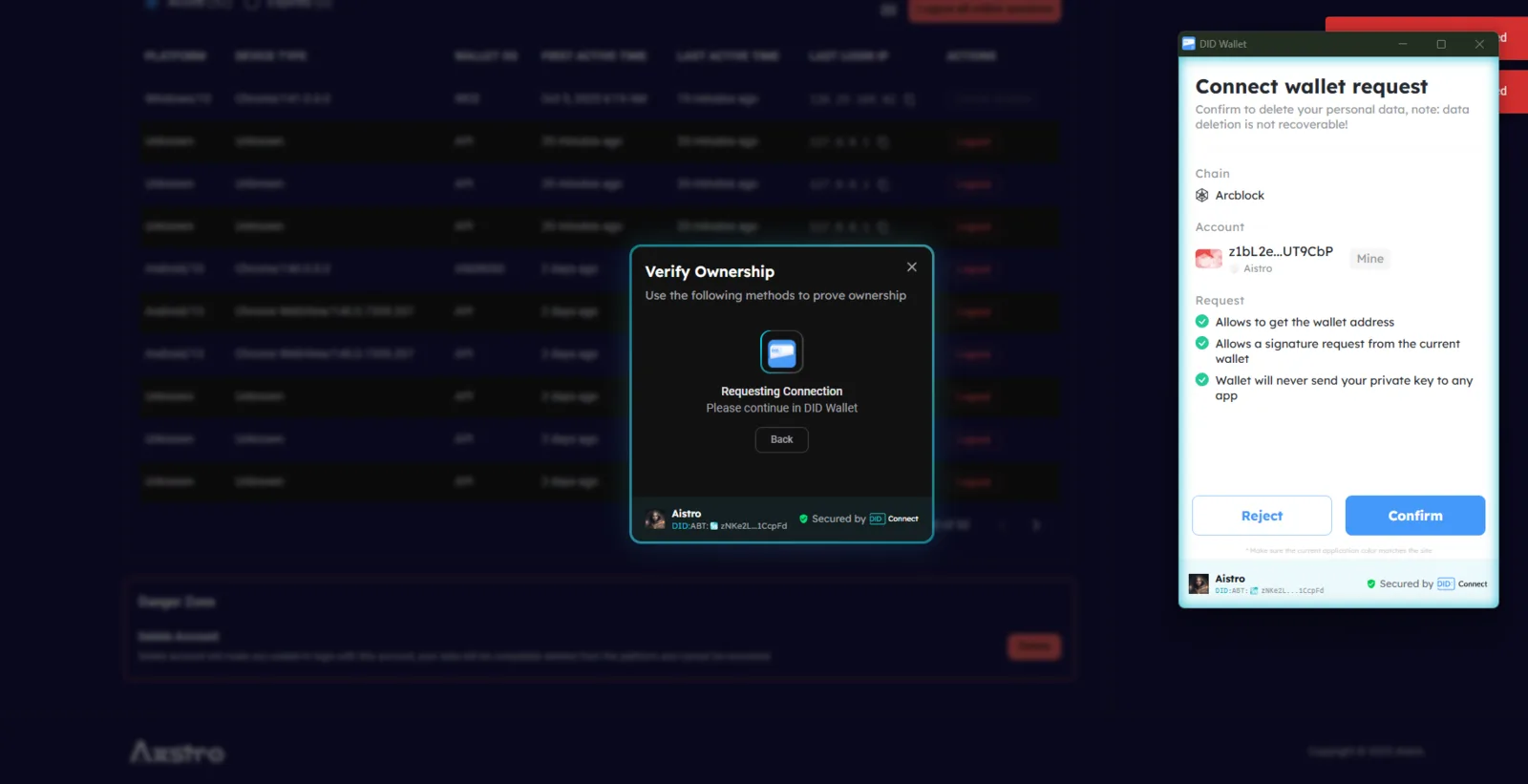The width and height of the screenshot is (1528, 784).
Task: Click the 'Connect wallet request' heading
Action: click(1311, 87)
